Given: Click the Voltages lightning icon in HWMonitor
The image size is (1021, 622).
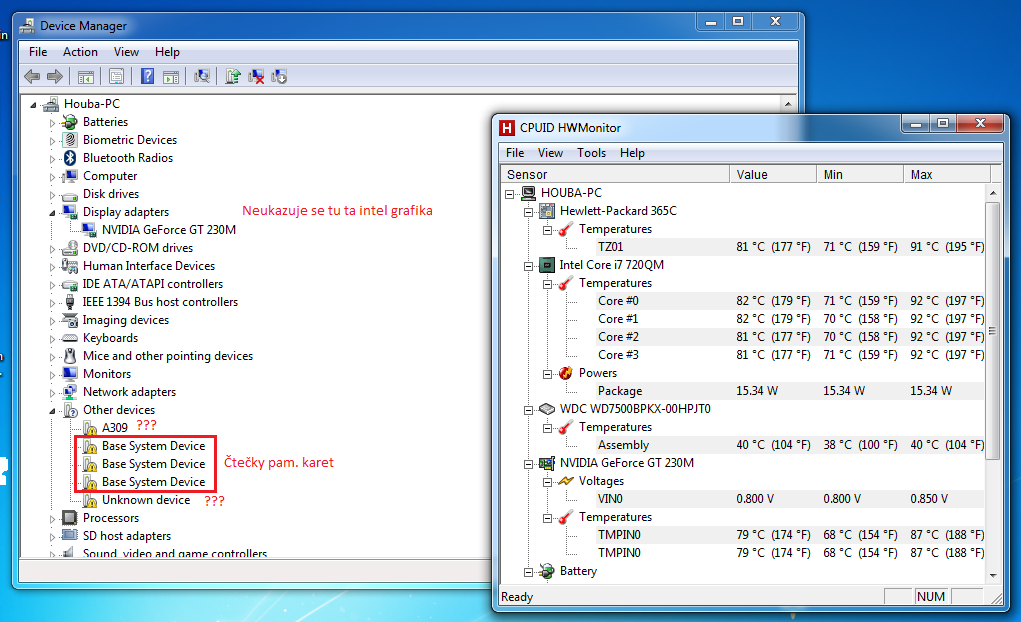Looking at the screenshot, I should (566, 481).
